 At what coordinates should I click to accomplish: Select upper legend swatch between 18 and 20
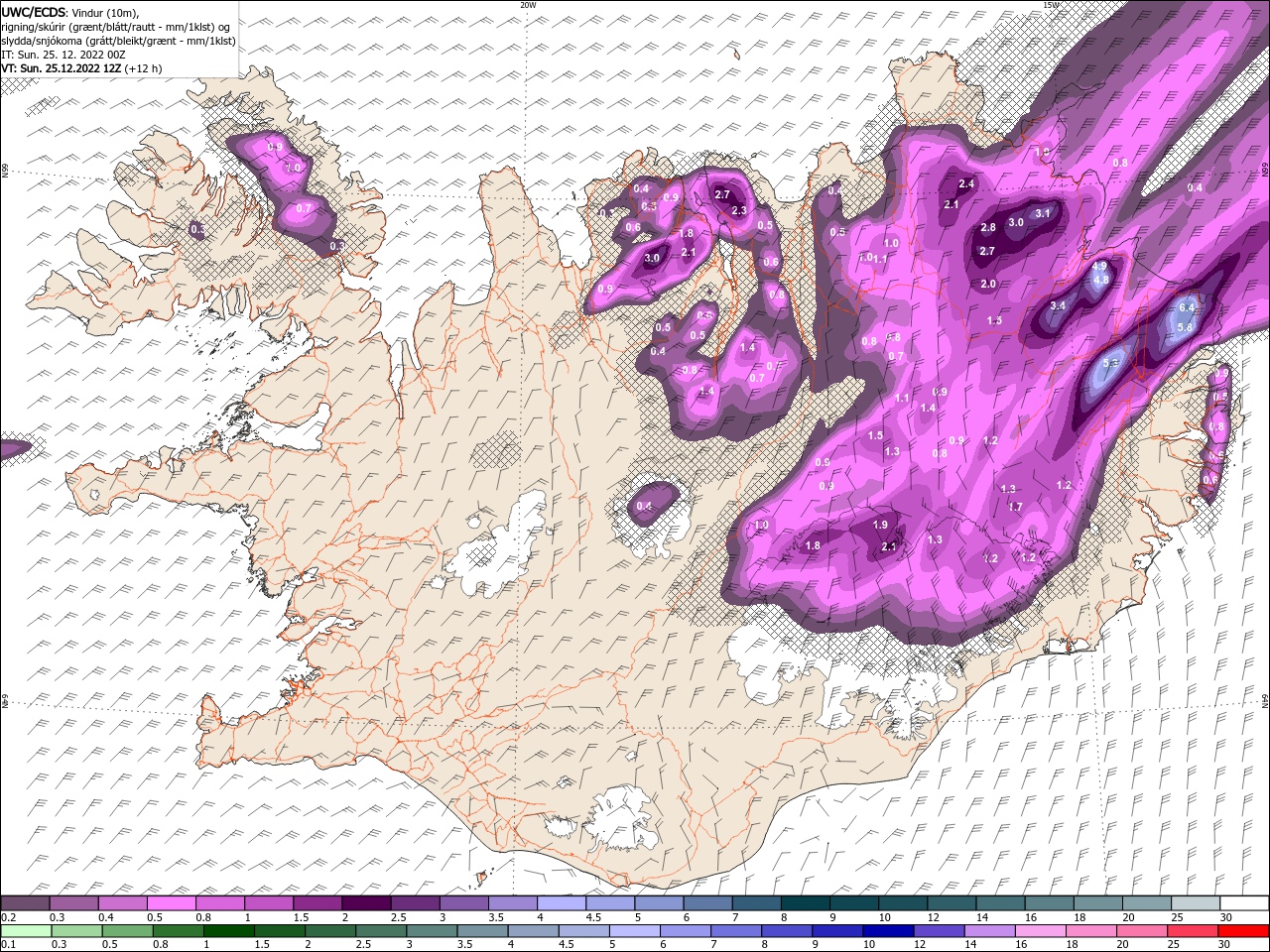[x=1097, y=903]
